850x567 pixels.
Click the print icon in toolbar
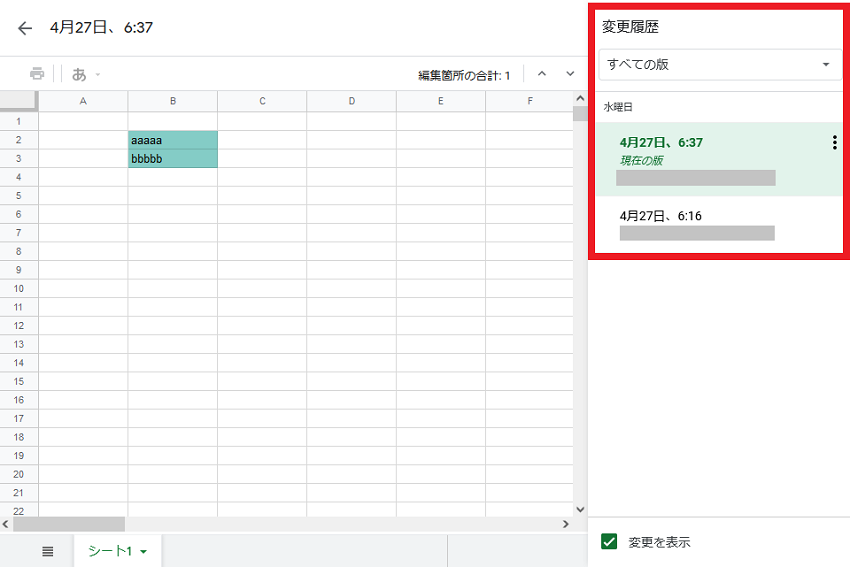click(x=37, y=74)
